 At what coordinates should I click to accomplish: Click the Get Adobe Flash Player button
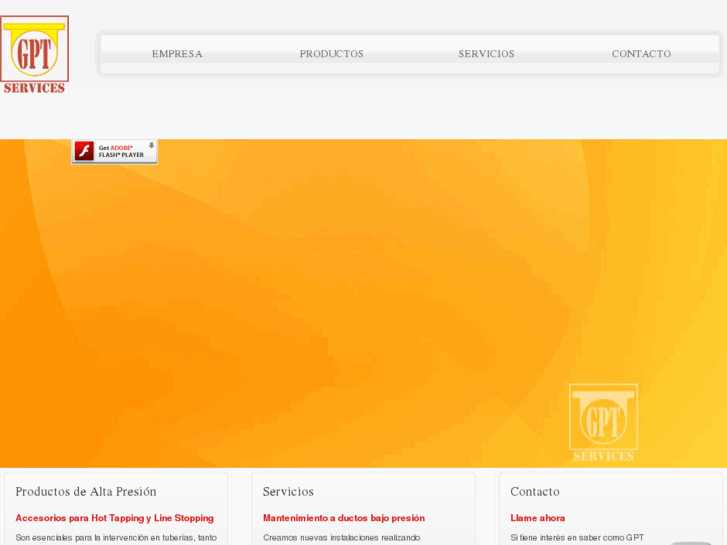pyautogui.click(x=115, y=151)
